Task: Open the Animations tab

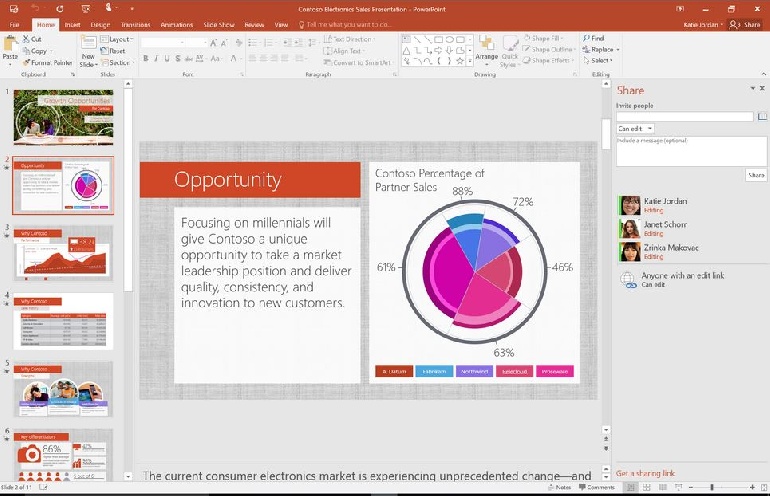Action: pos(177,25)
